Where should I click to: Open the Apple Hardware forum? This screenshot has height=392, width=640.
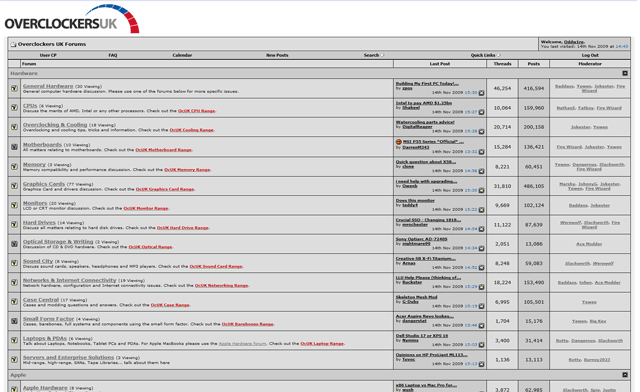(45, 388)
